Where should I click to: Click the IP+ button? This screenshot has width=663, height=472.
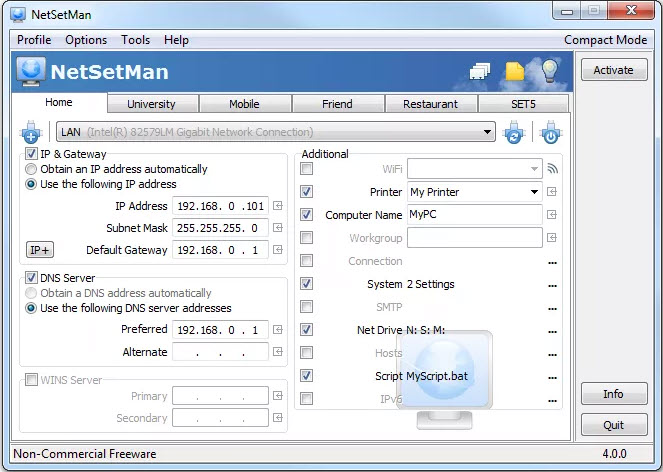(40, 250)
